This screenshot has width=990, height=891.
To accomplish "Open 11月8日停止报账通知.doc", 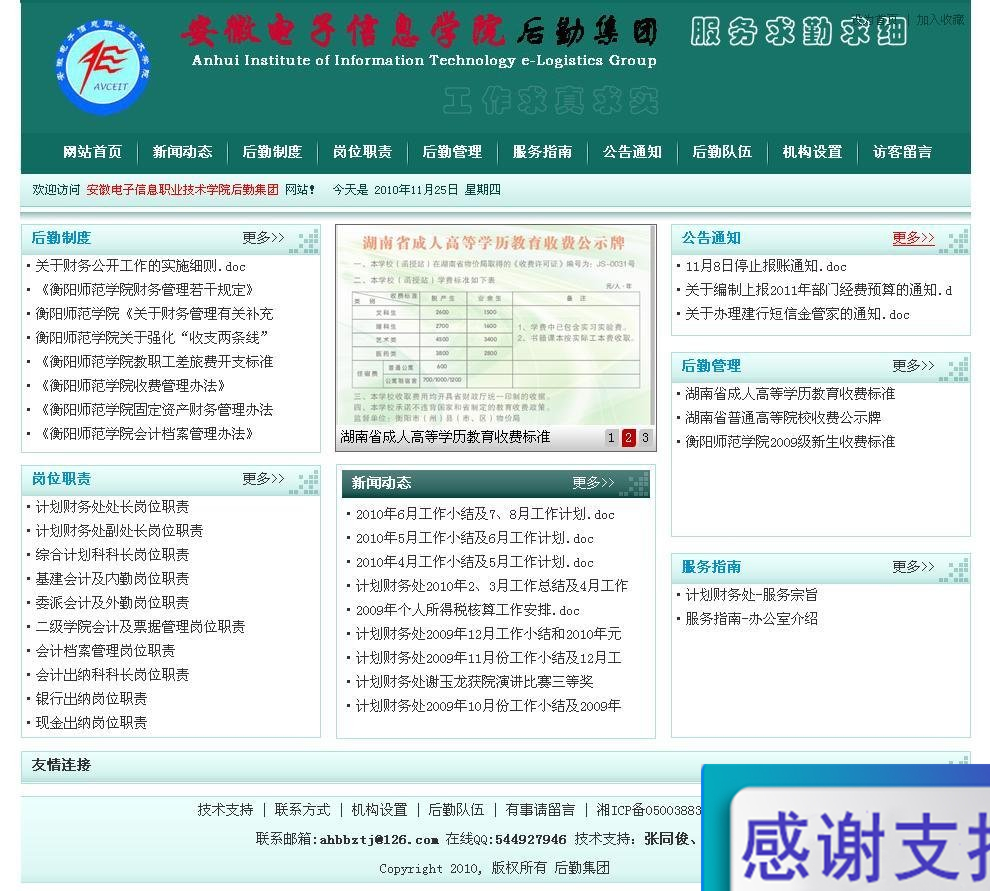I will click(766, 266).
